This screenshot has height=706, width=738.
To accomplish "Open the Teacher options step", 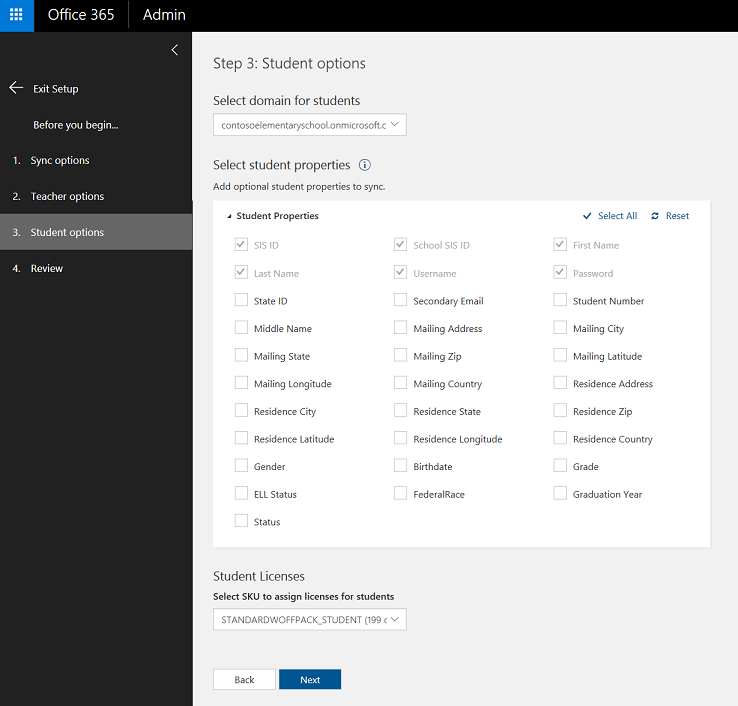I will (x=67, y=196).
